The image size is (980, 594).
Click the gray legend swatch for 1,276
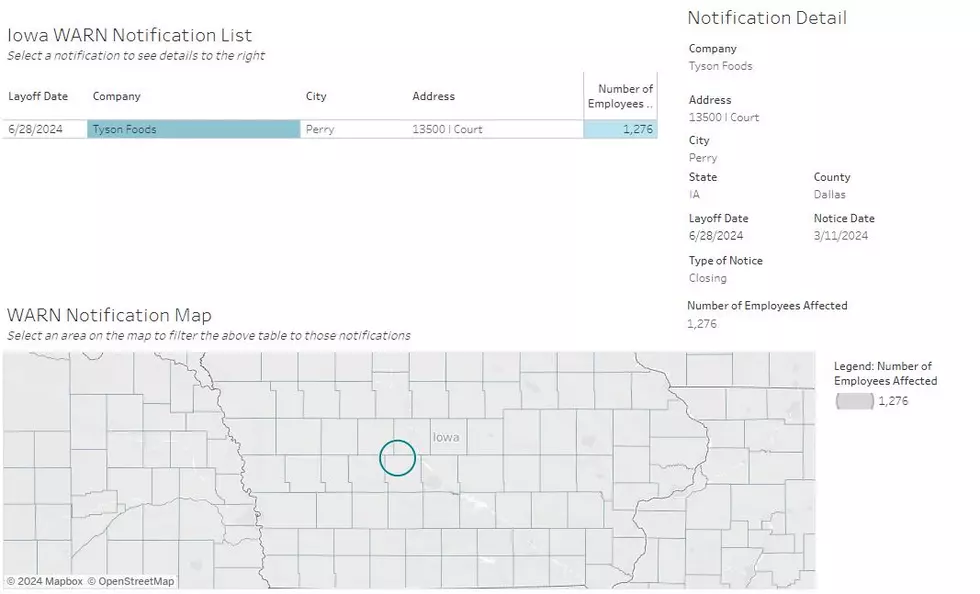point(854,401)
